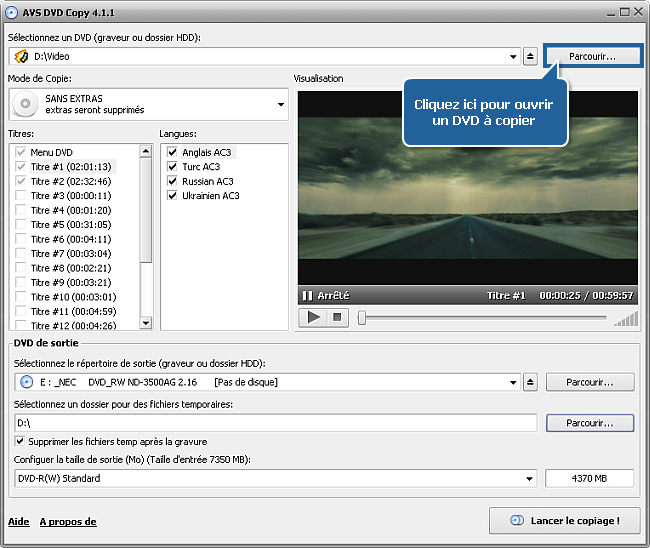Click the playback seek slider handle
This screenshot has width=650, height=548.
[x=362, y=318]
